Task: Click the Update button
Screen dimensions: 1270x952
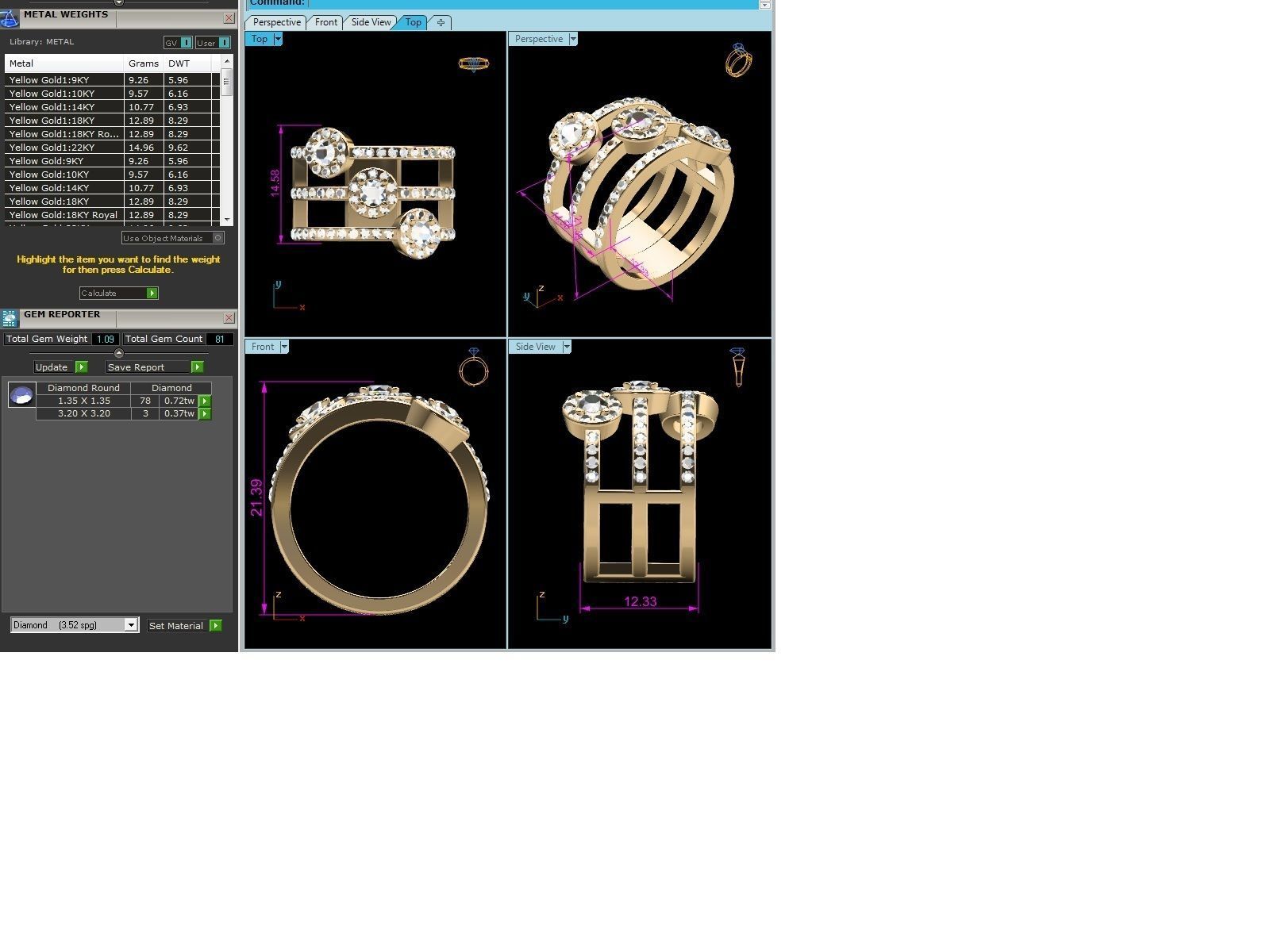Action: [61, 367]
